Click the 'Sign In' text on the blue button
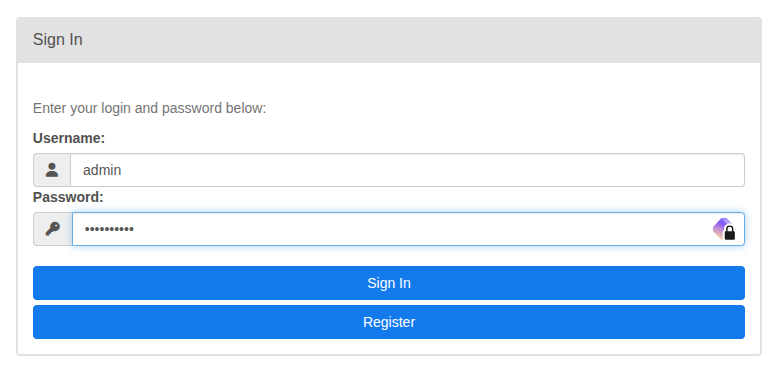Image resolution: width=780 pixels, height=375 pixels. [389, 283]
